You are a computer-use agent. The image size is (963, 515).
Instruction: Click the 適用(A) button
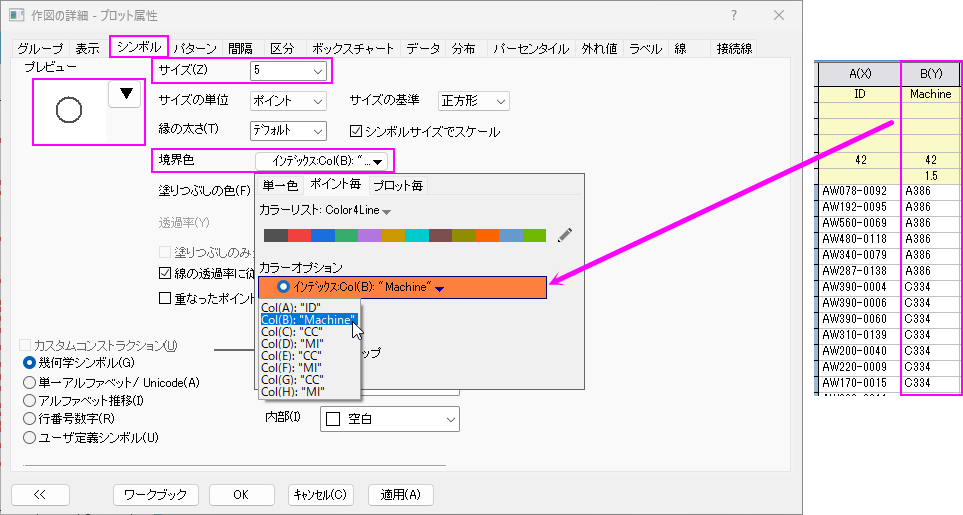tap(400, 495)
